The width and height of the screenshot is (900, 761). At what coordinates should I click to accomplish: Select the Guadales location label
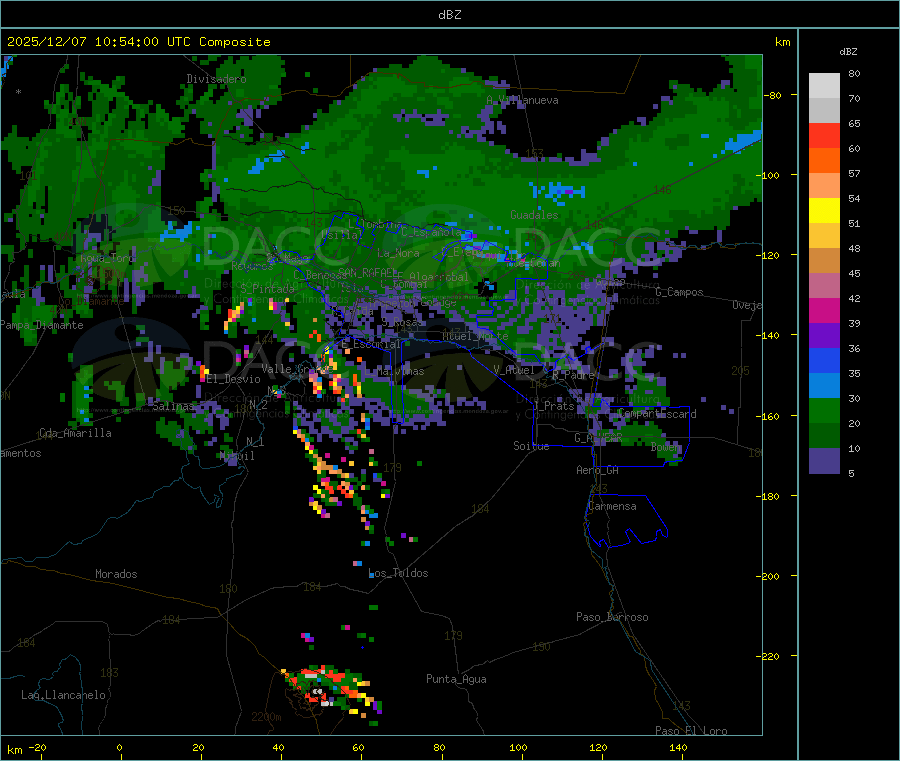534,215
